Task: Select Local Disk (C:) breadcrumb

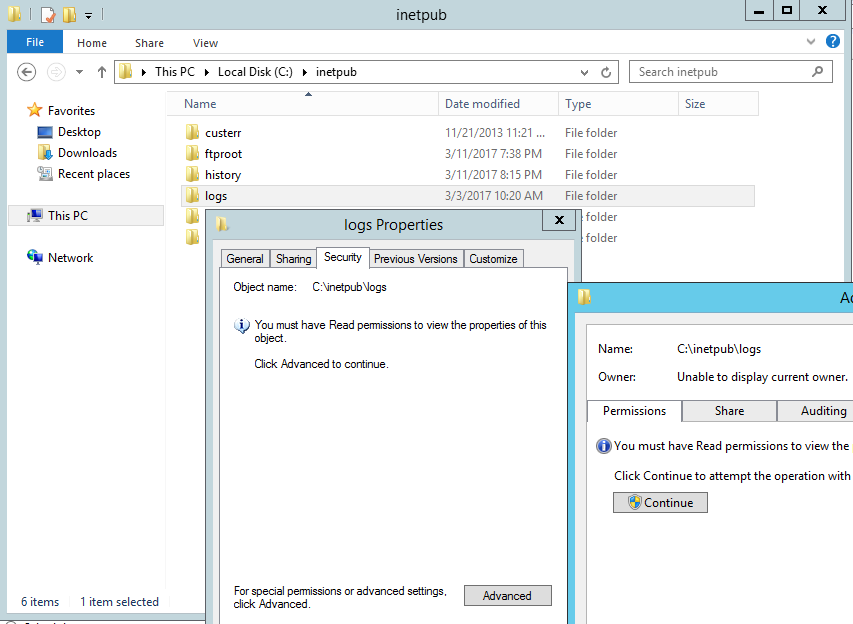Action: coord(255,72)
